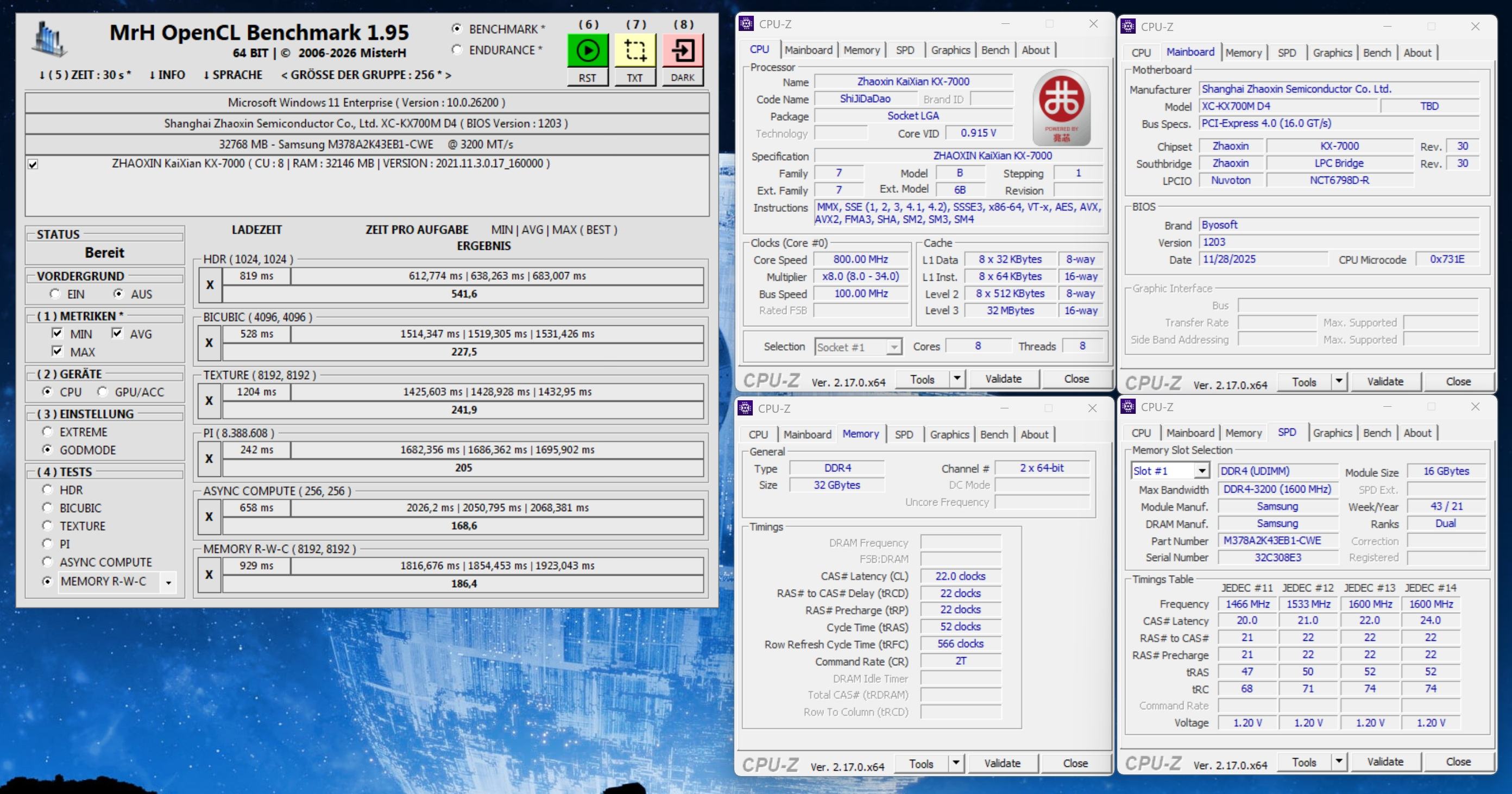Open Tools dropdown arrow in CPU-Z SPD slot window
This screenshot has height=794, width=1512.
[x=1338, y=762]
